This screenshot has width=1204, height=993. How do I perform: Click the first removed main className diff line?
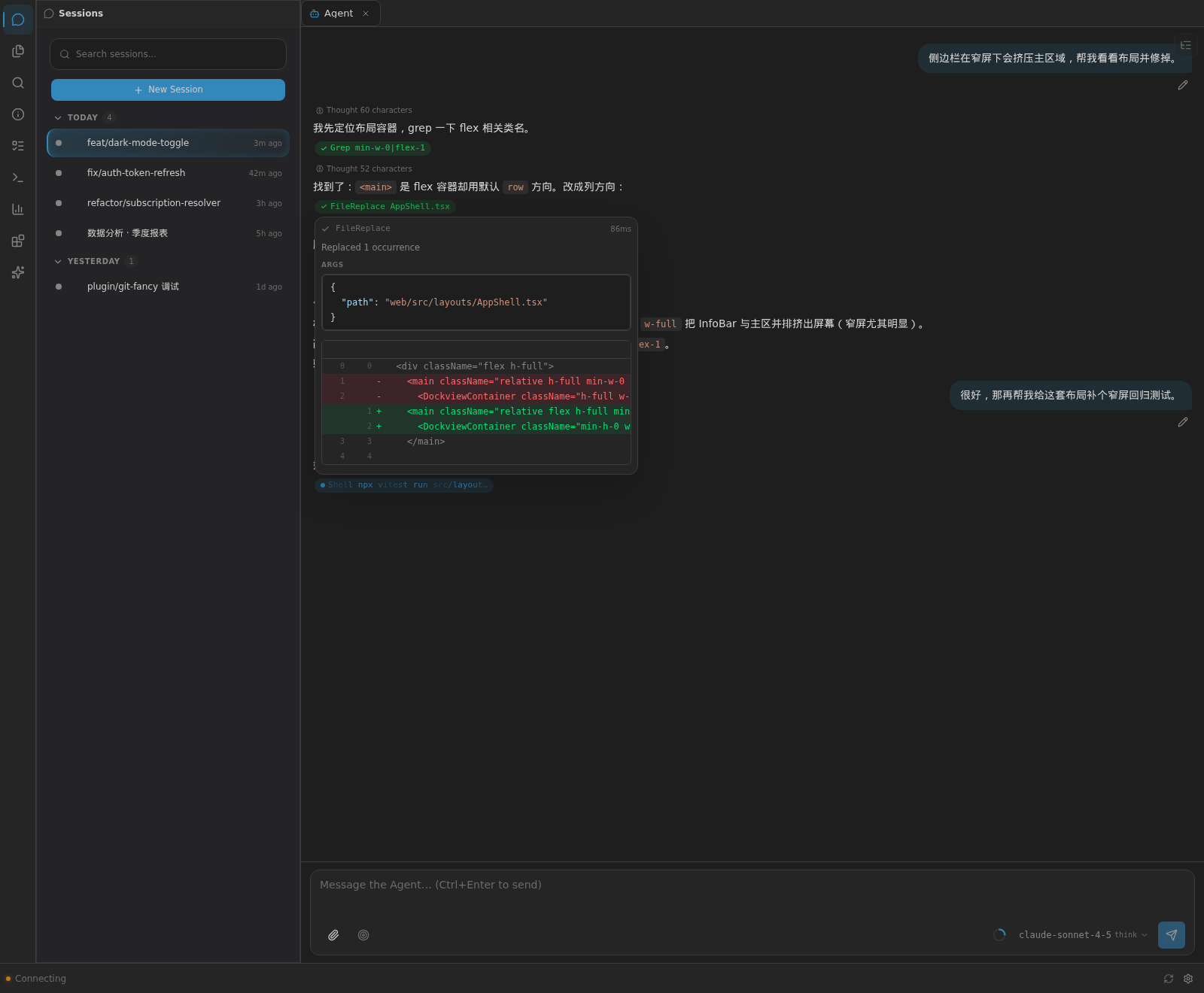[476, 381]
